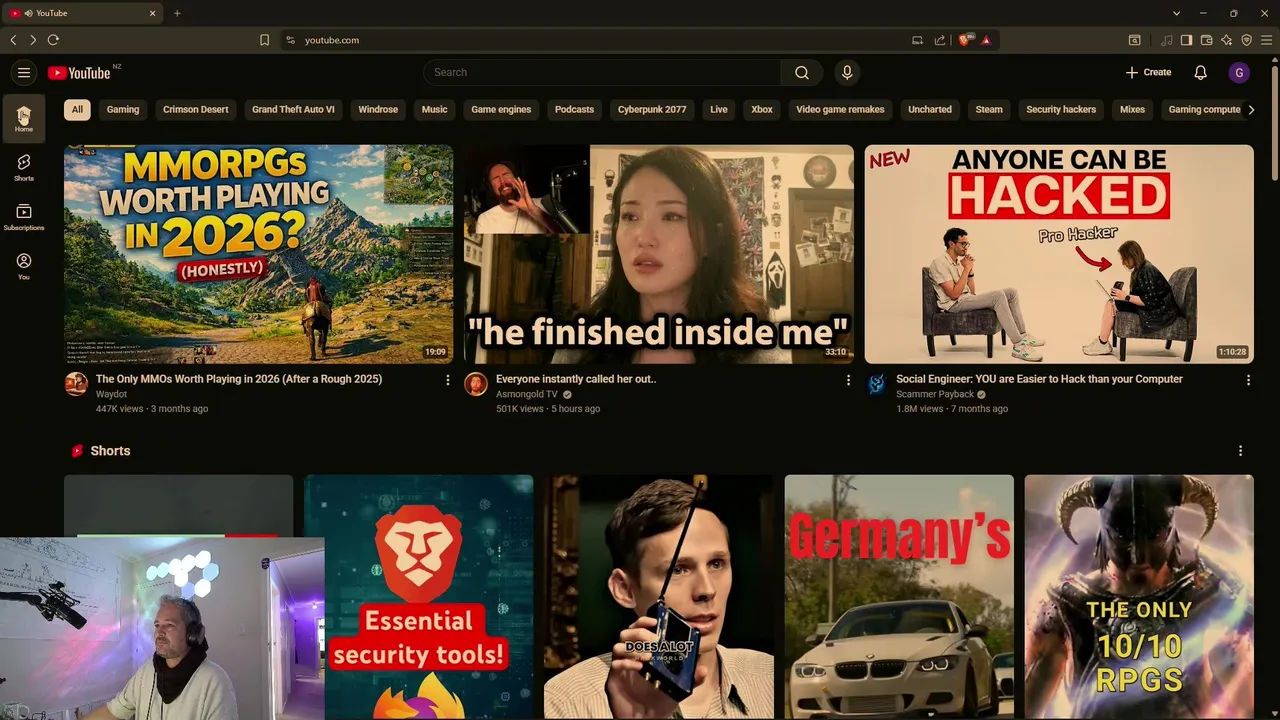Click the Brave Shields lion icon

pyautogui.click(x=965, y=40)
